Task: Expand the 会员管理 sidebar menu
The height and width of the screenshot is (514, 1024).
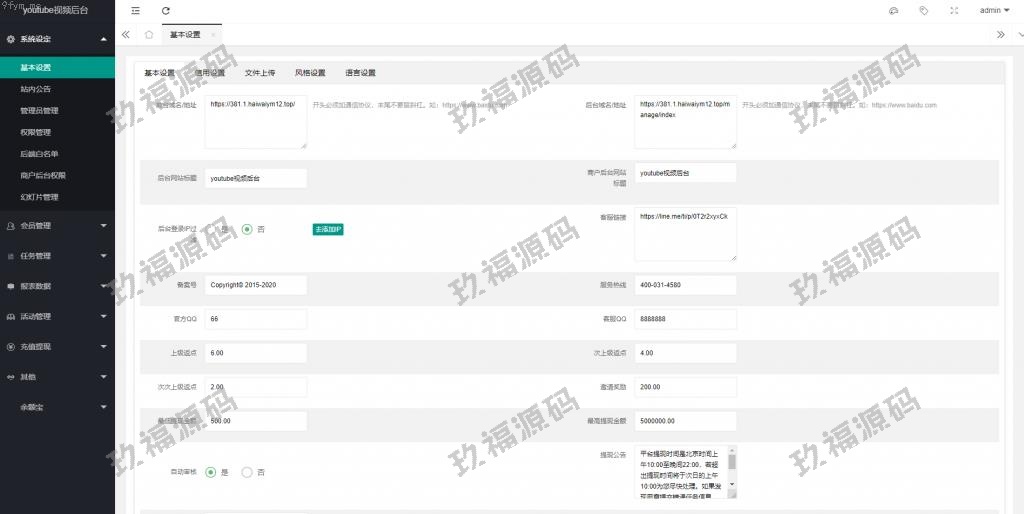Action: tap(57, 226)
